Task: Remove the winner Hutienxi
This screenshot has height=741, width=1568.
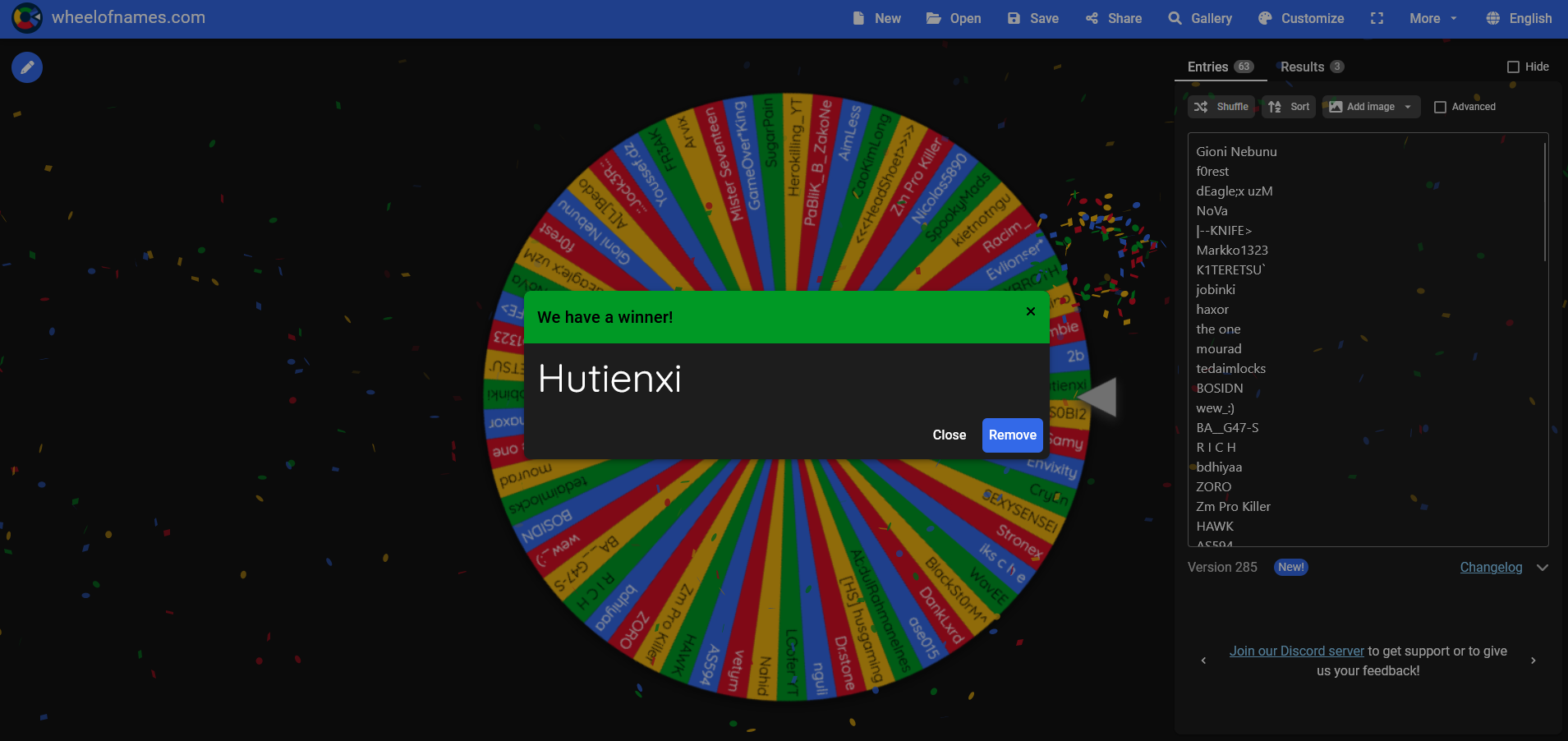Action: [x=1012, y=435]
